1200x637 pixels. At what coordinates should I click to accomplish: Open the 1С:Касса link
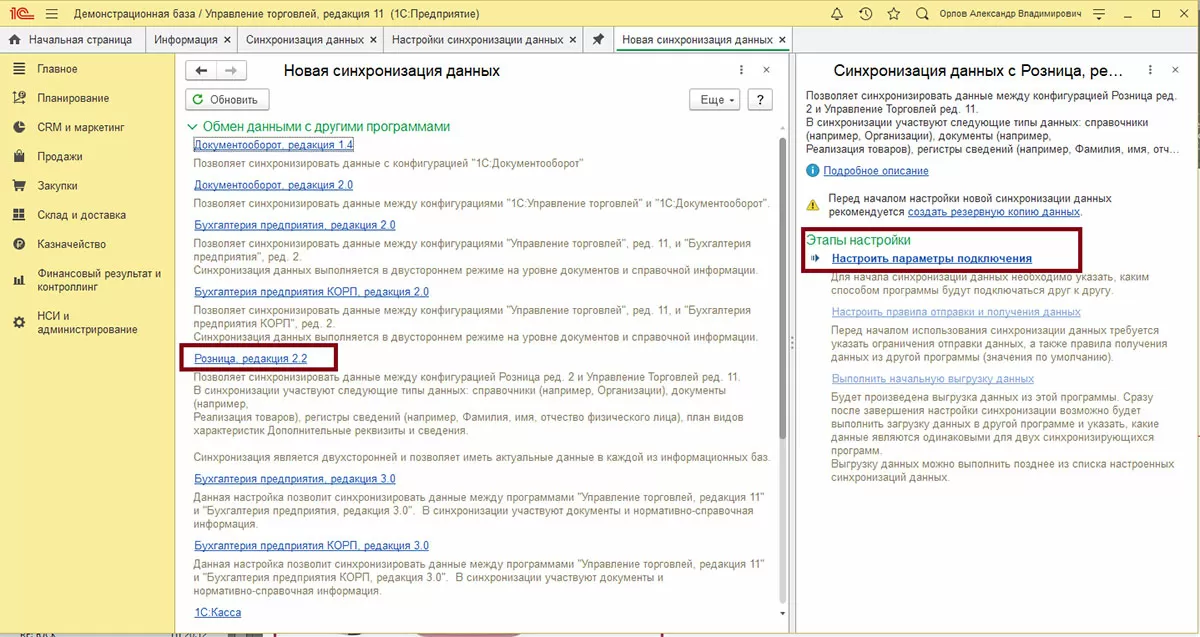[x=217, y=612]
